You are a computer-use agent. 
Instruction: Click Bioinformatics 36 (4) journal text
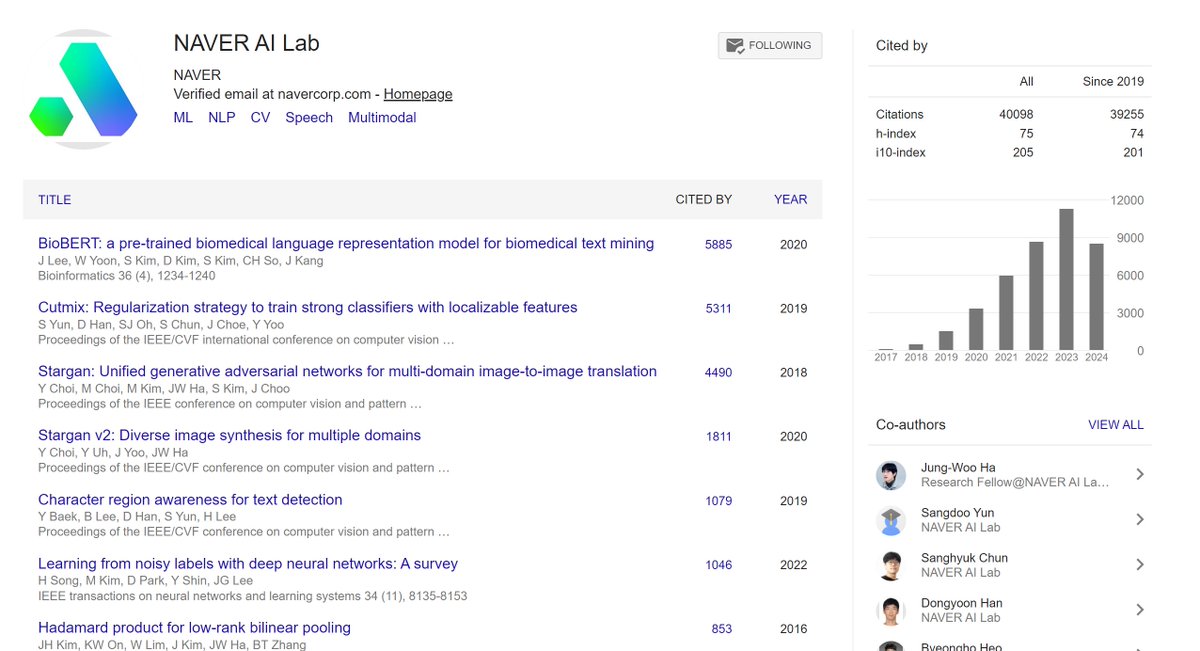(127, 276)
